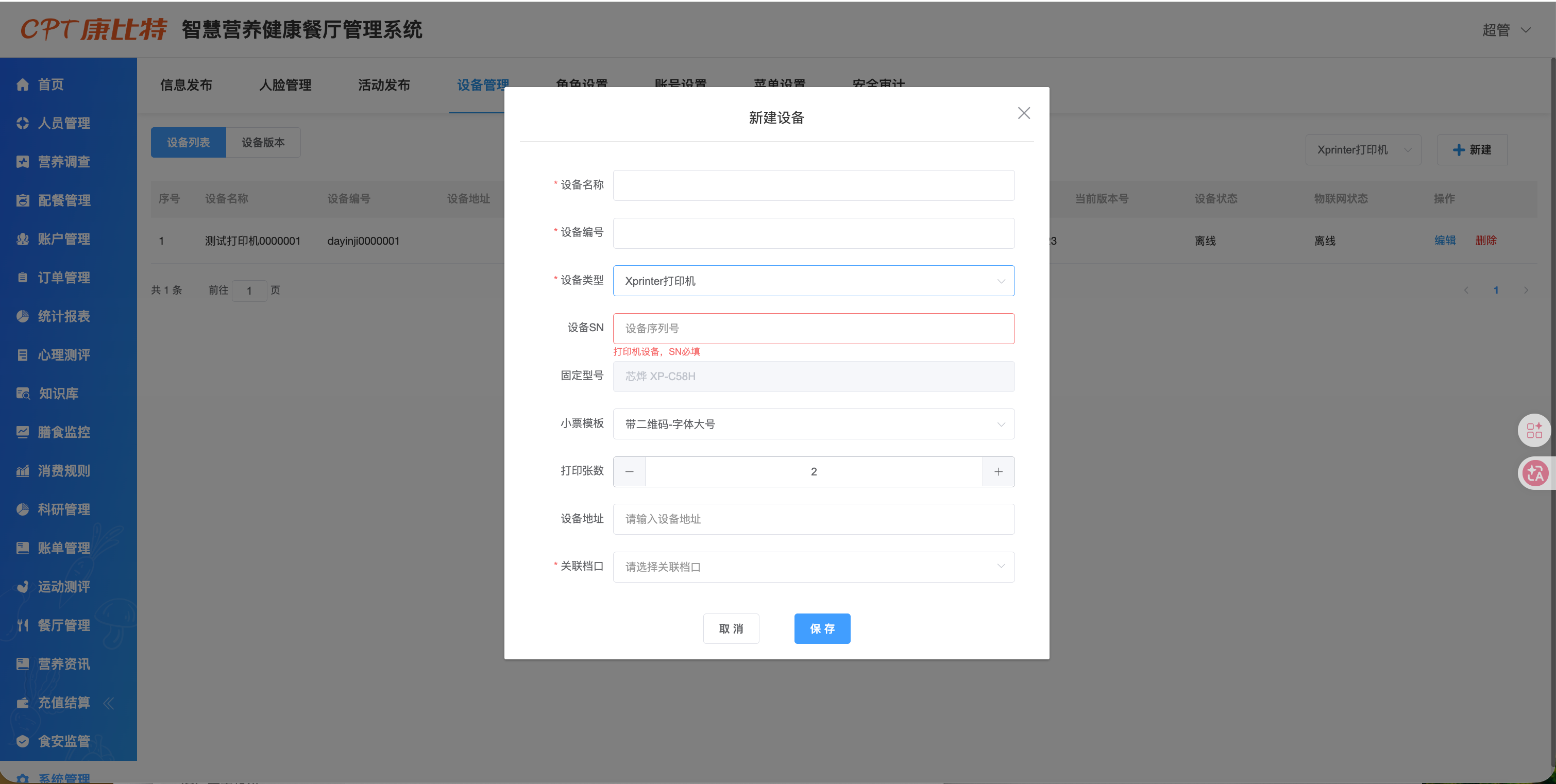
Task: Click the 膳食监控 monitor icon
Action: 22,433
